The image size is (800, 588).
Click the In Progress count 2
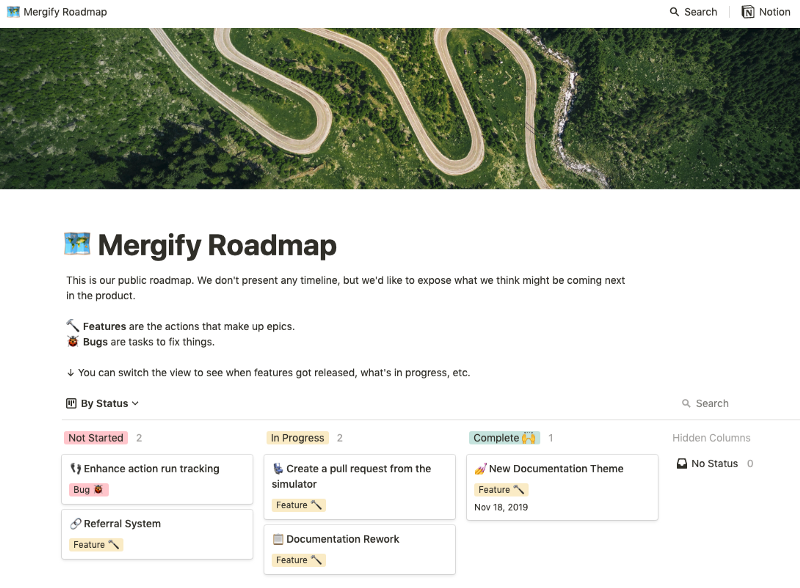click(x=340, y=437)
